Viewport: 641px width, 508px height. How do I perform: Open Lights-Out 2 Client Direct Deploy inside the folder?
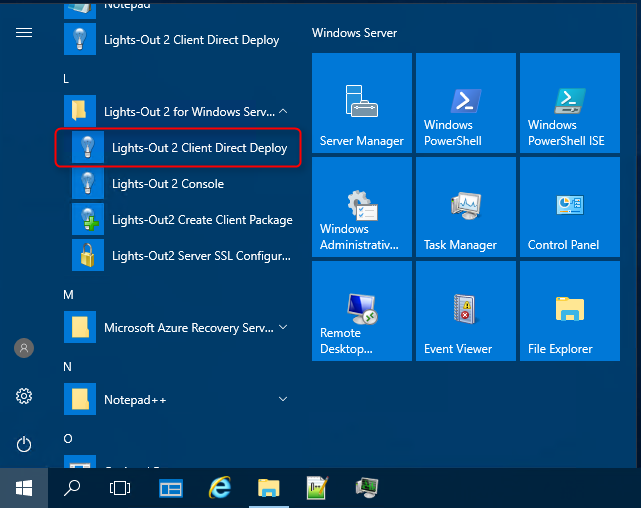[x=178, y=148]
